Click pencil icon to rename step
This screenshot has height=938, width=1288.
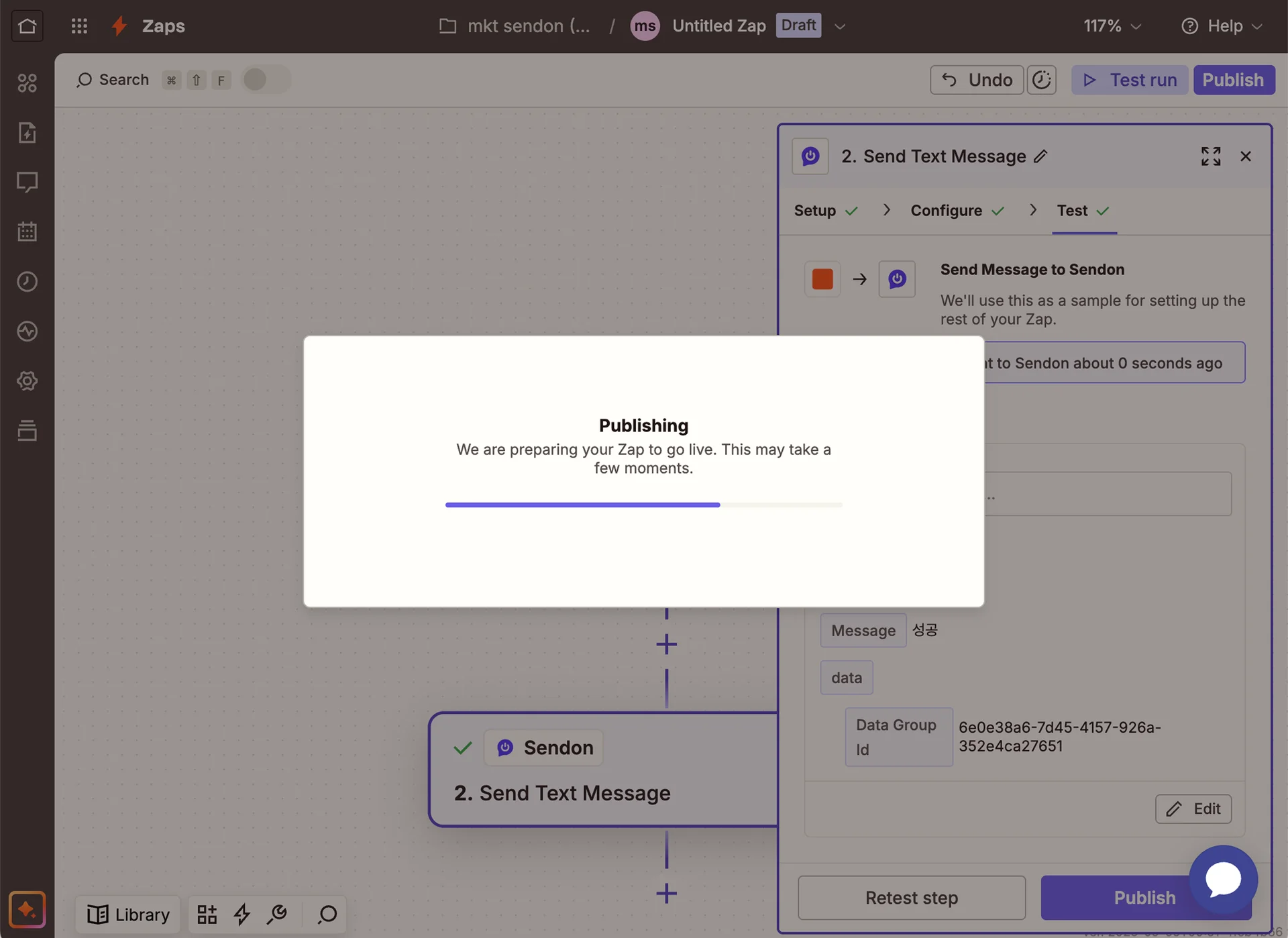click(x=1040, y=156)
